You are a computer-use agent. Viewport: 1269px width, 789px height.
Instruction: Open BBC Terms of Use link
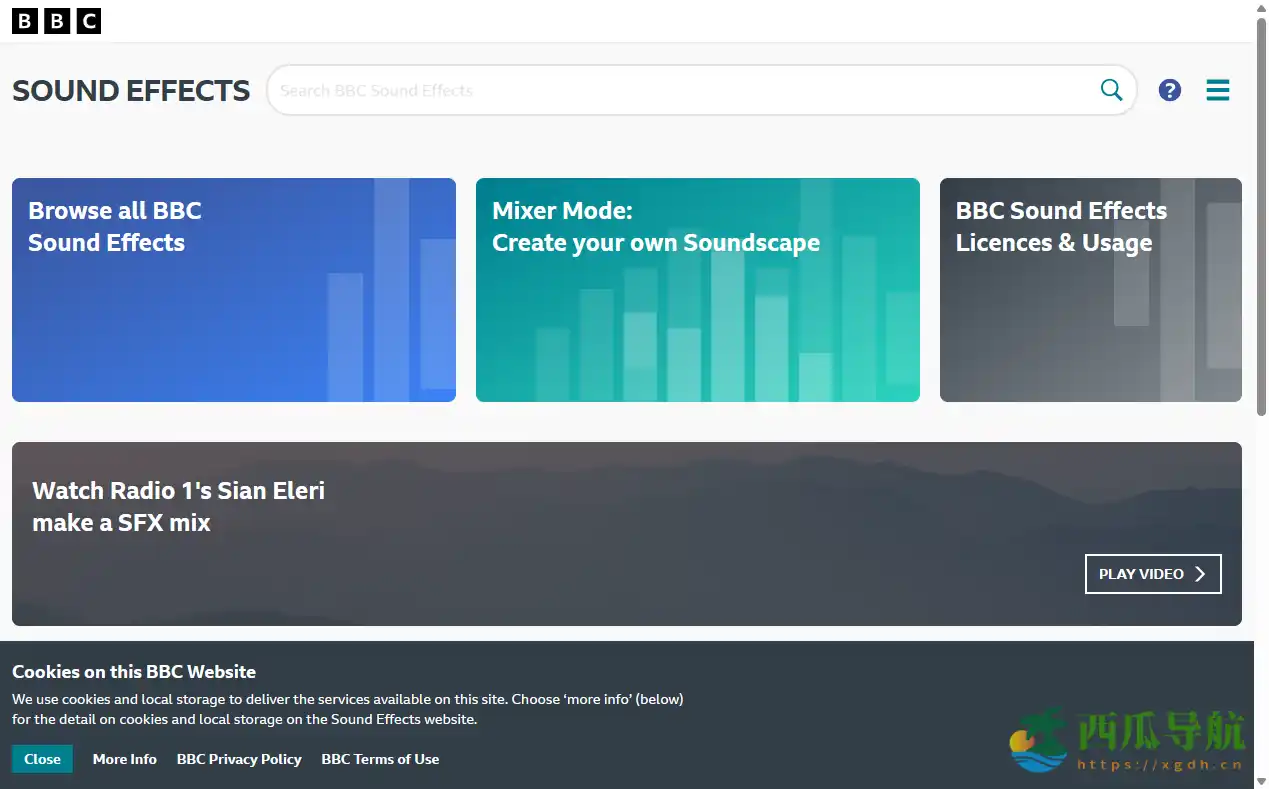(380, 759)
